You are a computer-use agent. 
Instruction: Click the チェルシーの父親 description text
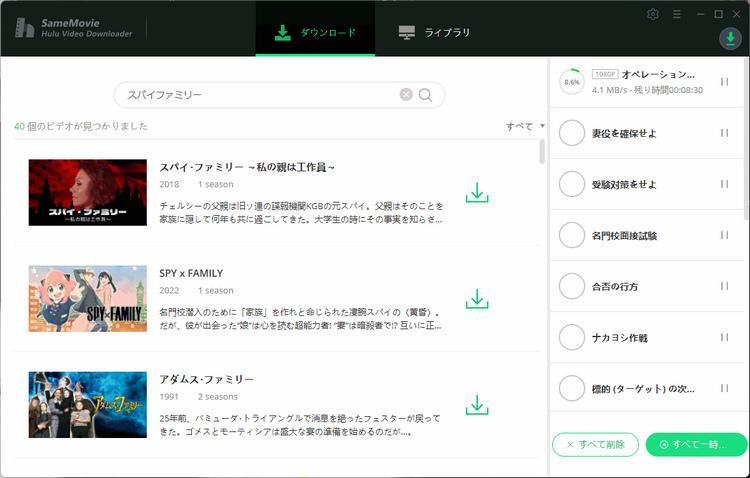click(x=301, y=213)
